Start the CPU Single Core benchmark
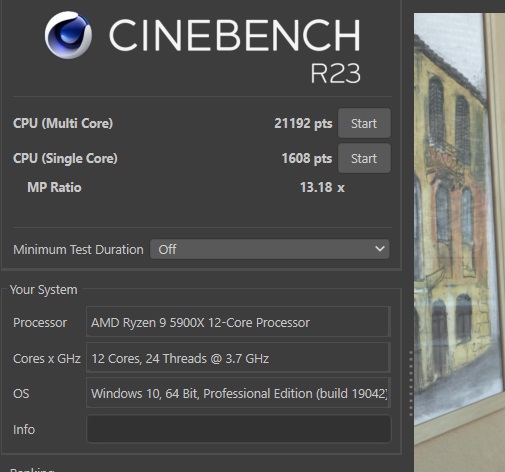Viewport: 505px width, 472px height. tap(364, 158)
